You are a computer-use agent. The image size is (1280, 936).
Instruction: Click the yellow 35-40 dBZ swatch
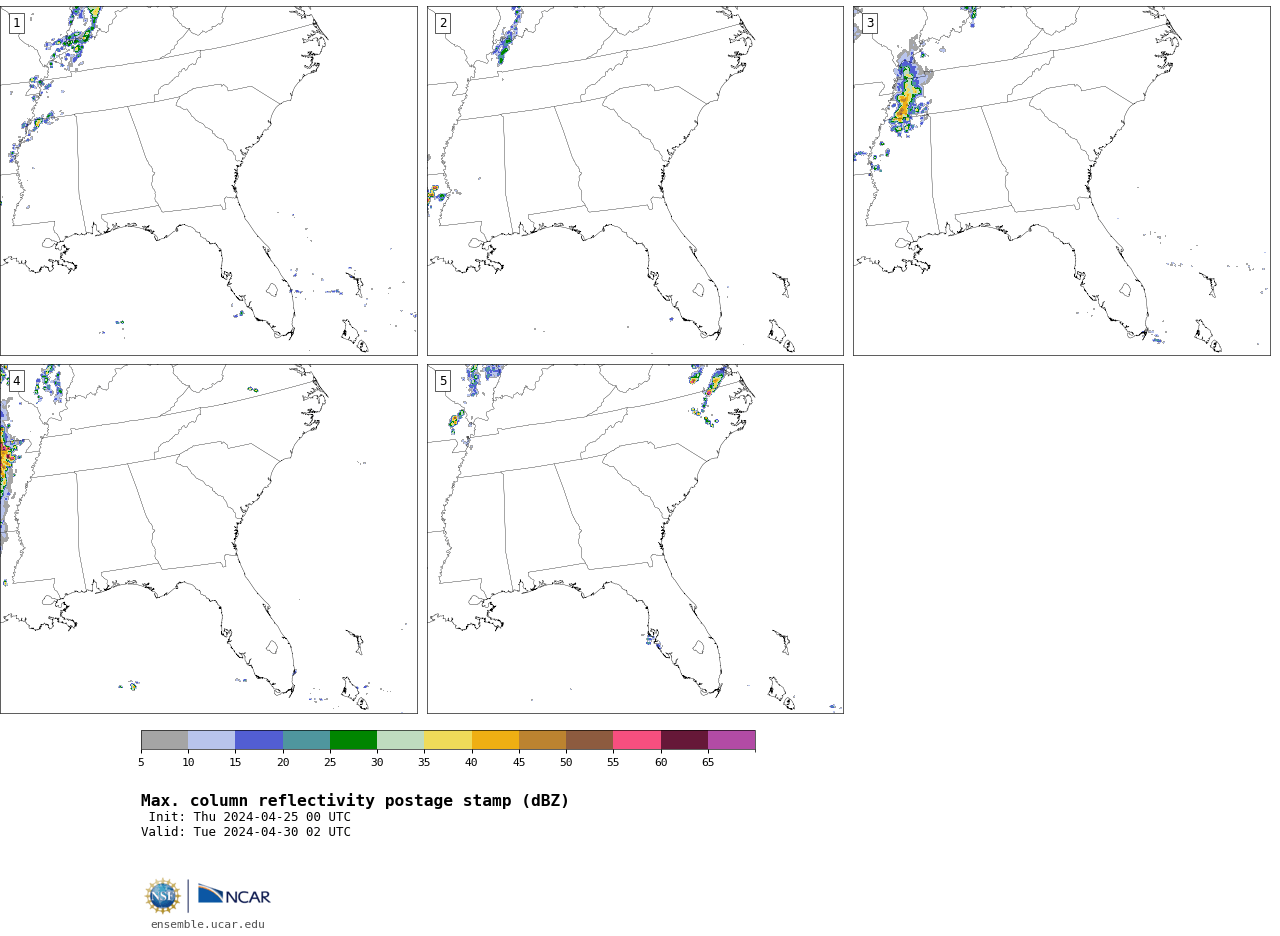448,740
